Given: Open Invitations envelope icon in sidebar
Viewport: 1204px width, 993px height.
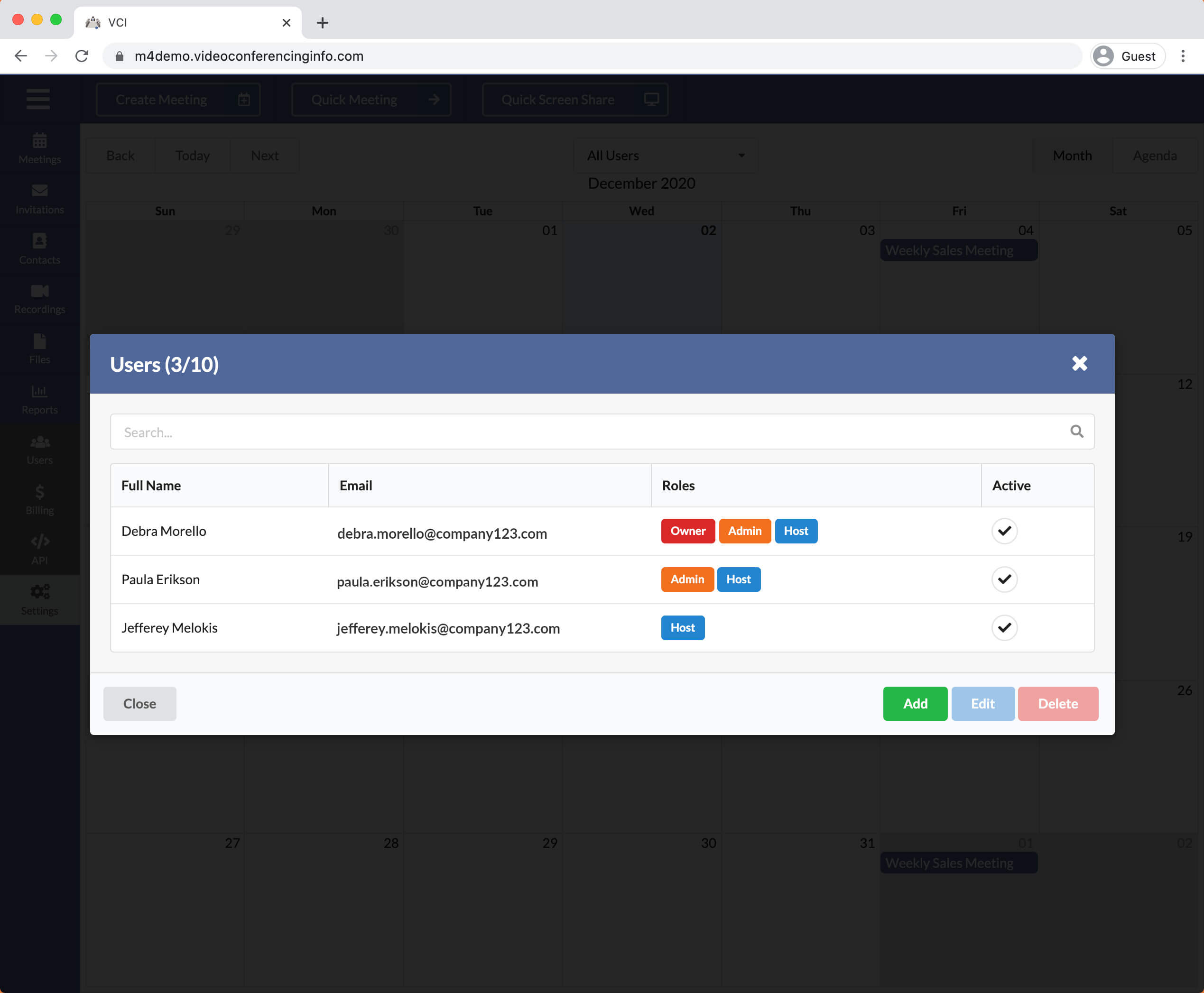Looking at the screenshot, I should pos(39,191).
